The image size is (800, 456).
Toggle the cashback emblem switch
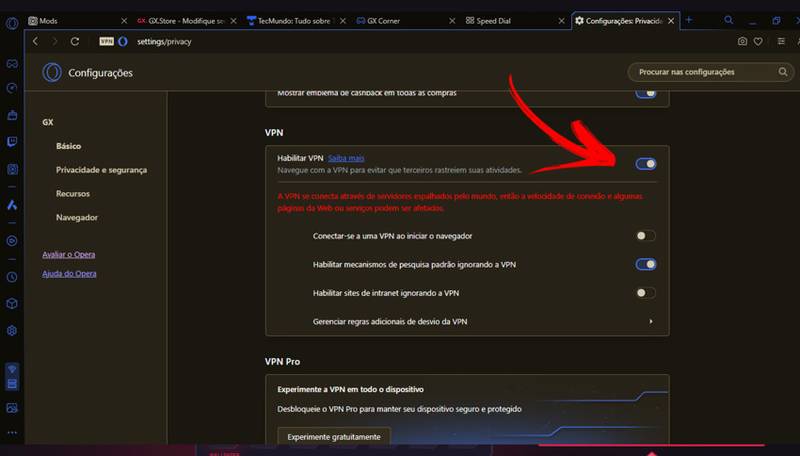(646, 93)
